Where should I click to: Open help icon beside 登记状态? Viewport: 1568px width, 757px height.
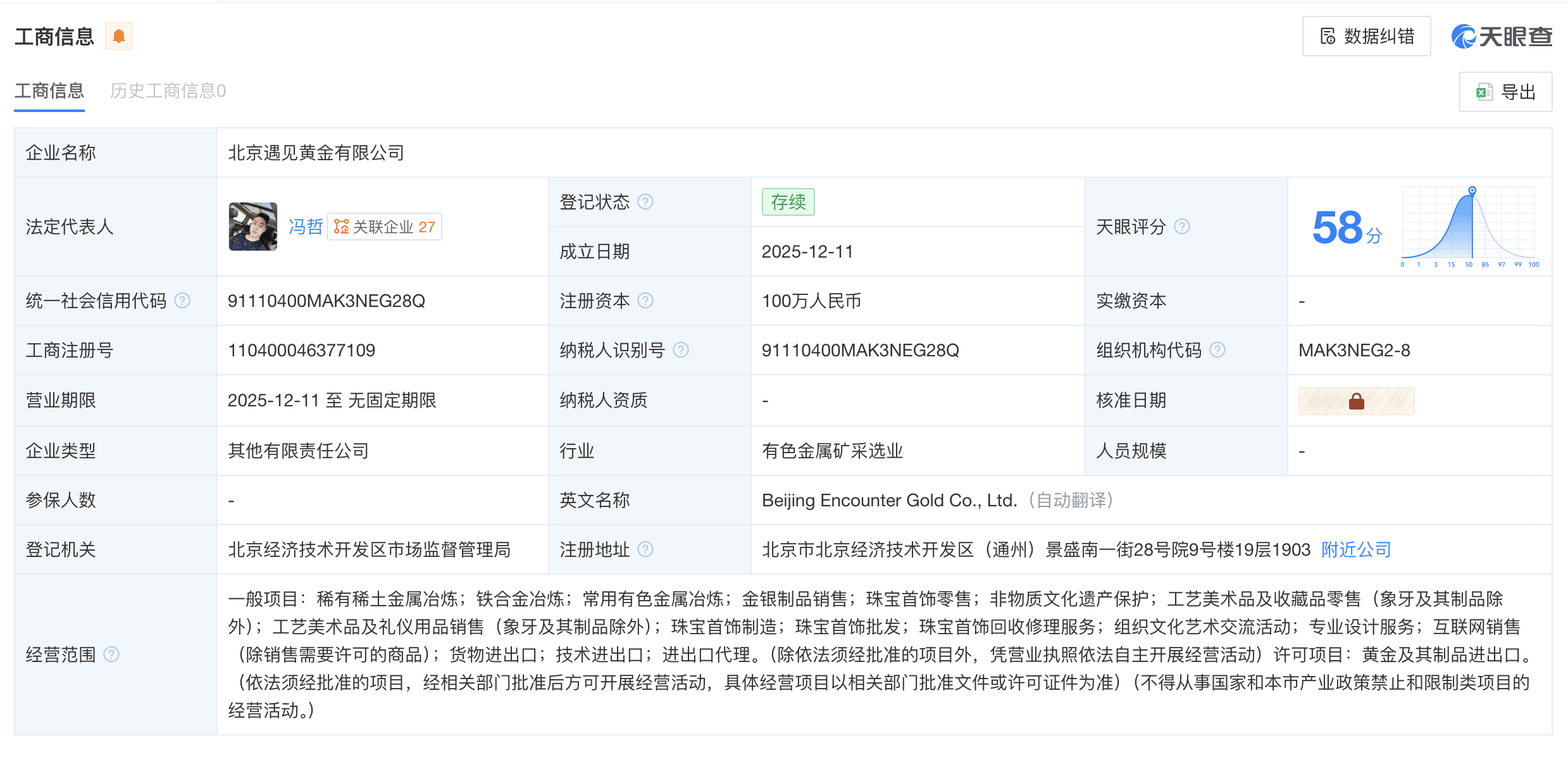click(x=645, y=202)
